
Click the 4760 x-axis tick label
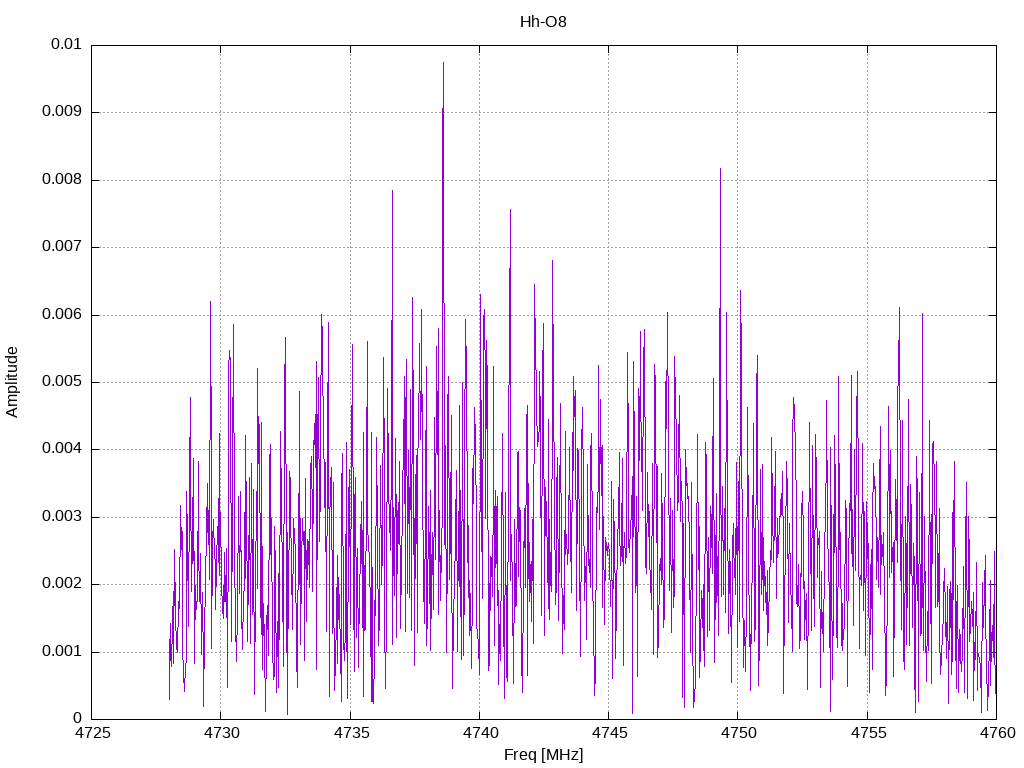click(997, 733)
